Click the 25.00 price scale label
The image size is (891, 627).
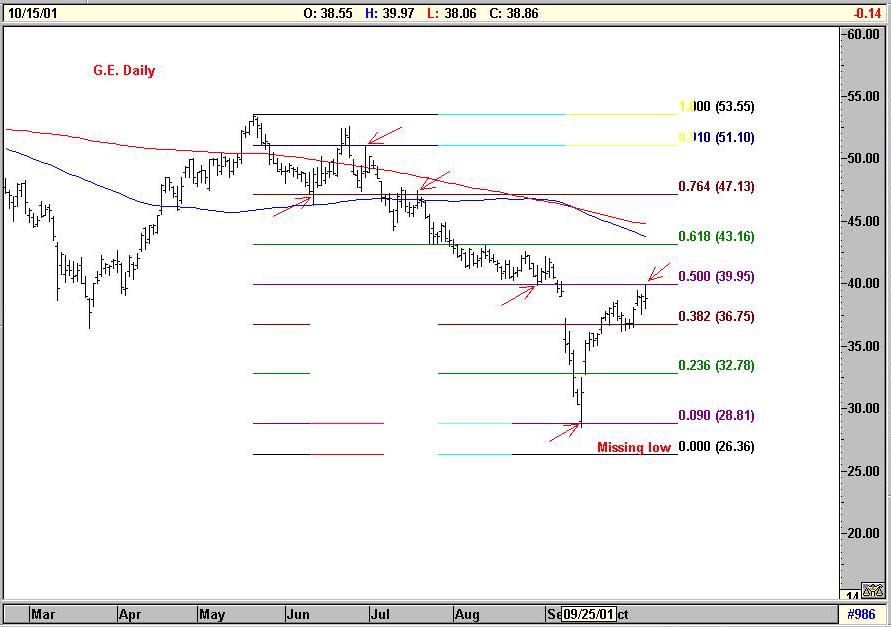point(863,471)
